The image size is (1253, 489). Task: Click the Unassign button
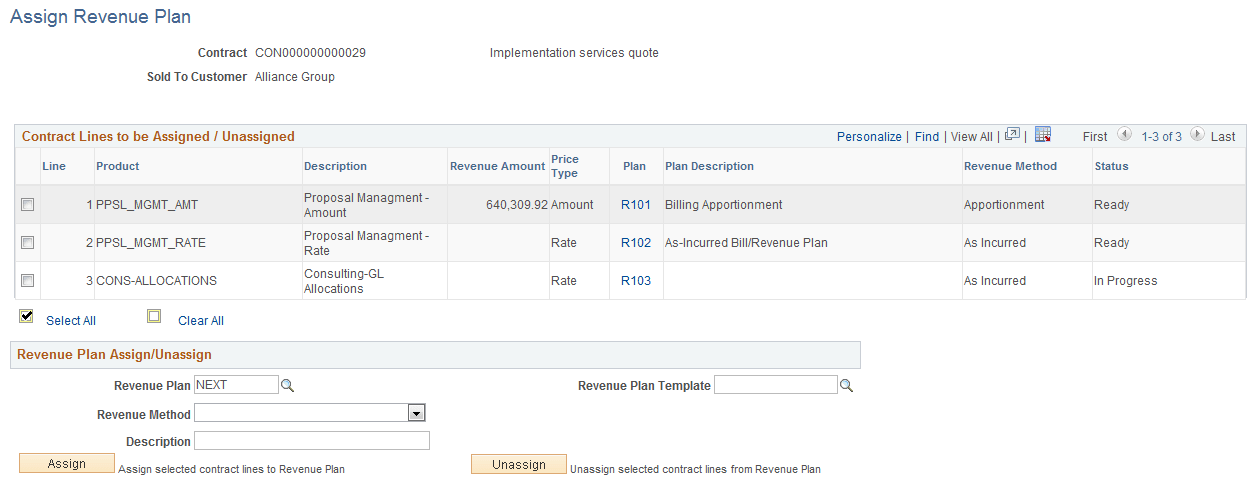519,464
